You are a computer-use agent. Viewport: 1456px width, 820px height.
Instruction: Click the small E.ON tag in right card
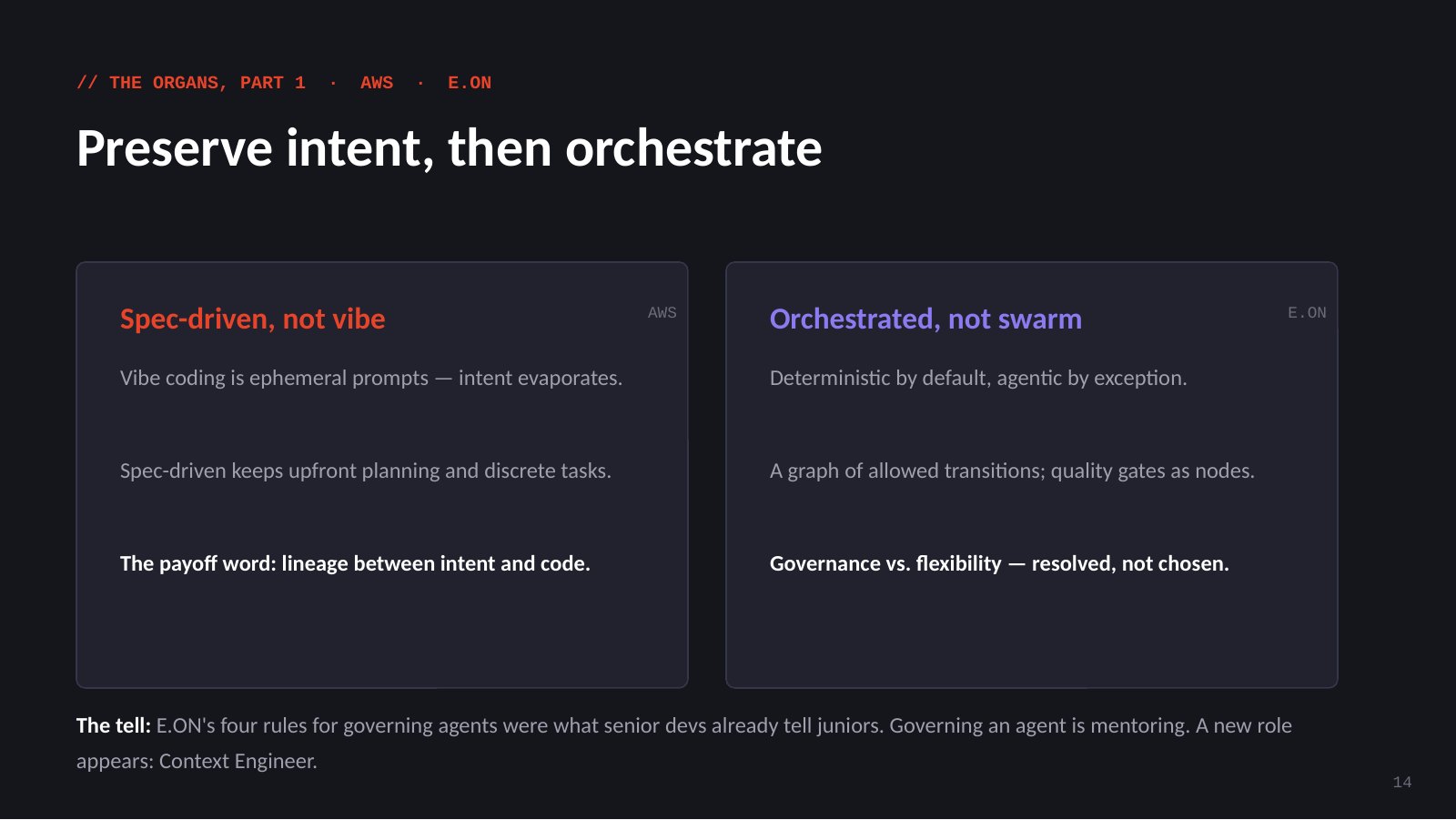pos(1307,313)
